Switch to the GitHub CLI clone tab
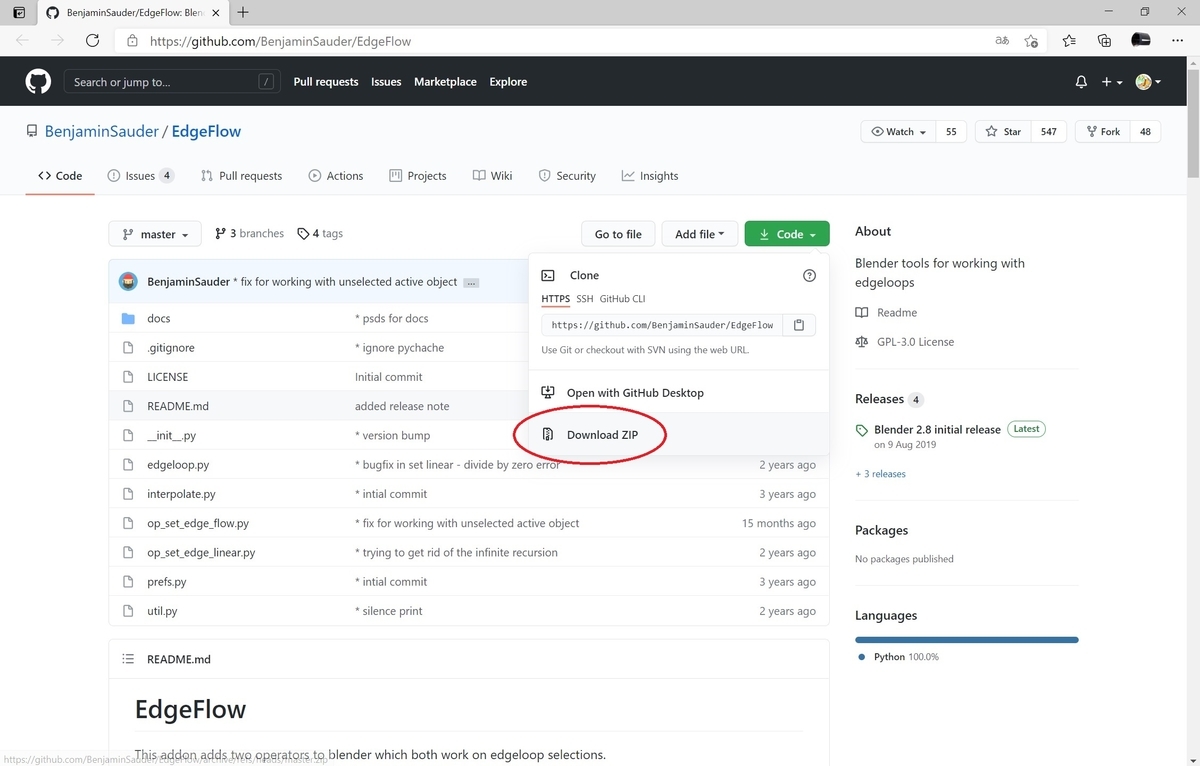 pyautogui.click(x=622, y=299)
